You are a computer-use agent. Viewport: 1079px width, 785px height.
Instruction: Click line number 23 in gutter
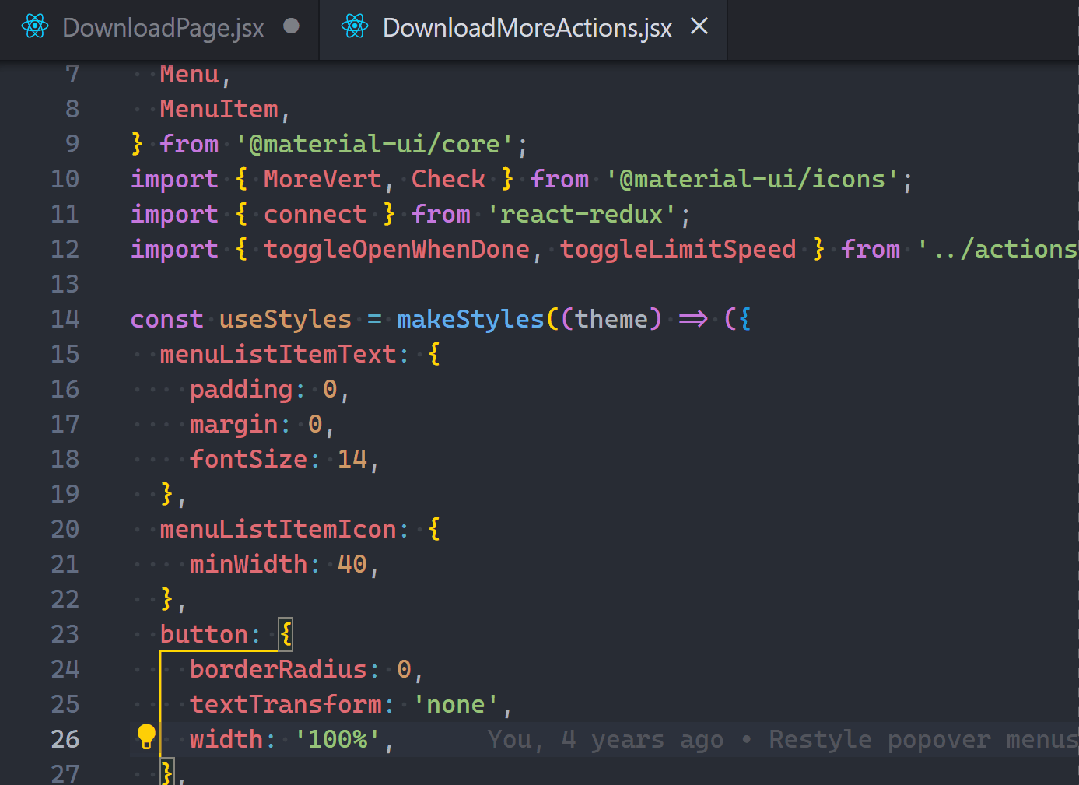[x=64, y=635]
